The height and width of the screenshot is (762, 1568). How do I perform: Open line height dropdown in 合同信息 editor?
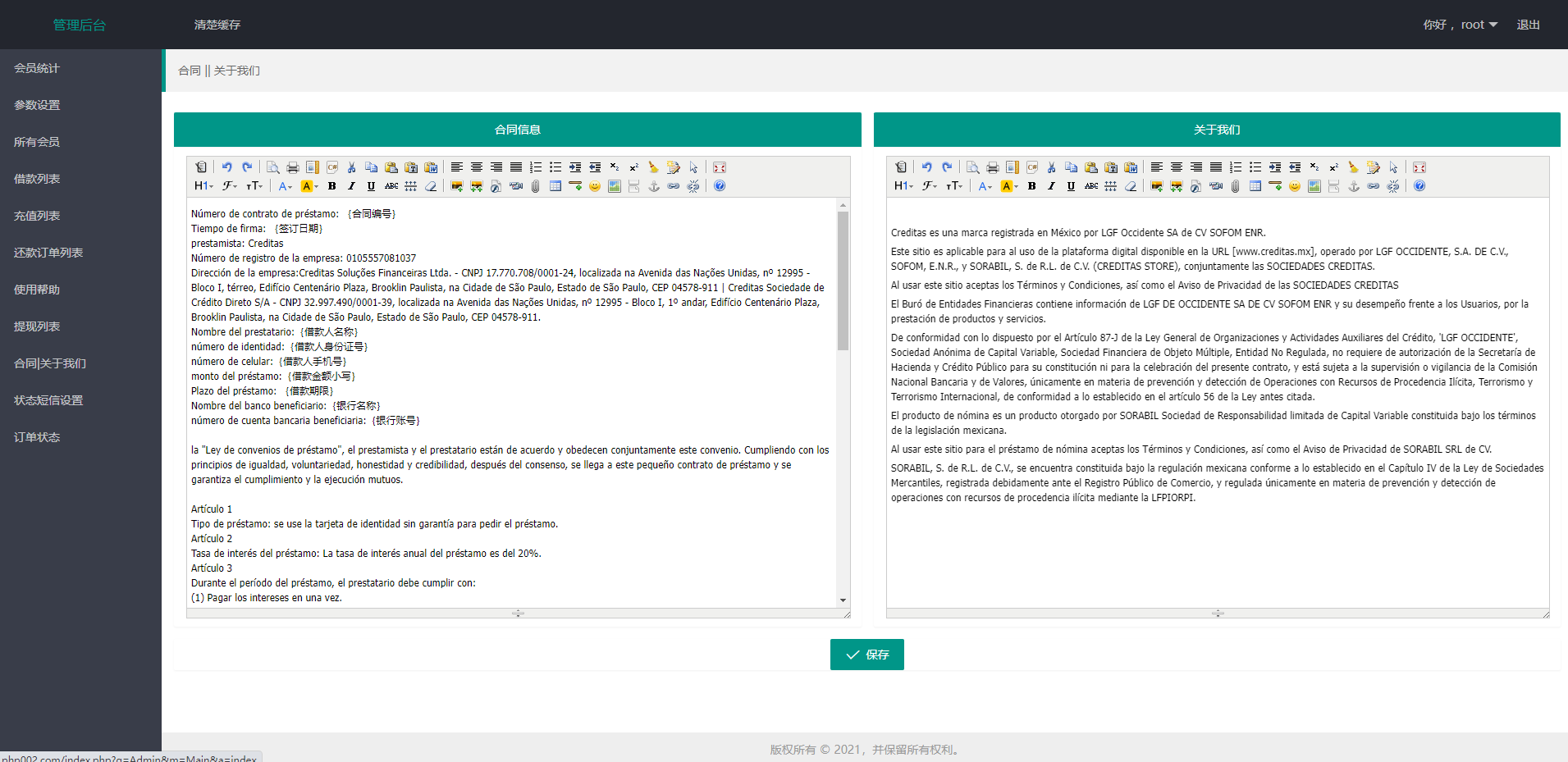click(411, 186)
